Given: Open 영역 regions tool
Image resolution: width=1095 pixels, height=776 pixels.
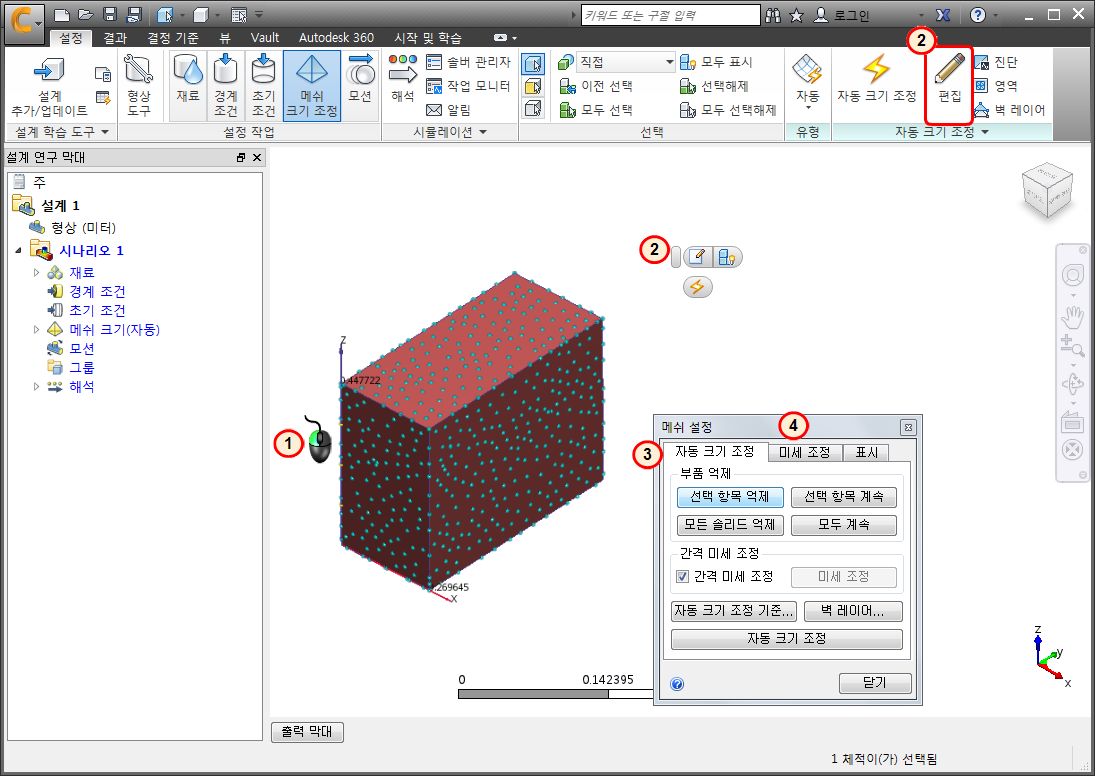Looking at the screenshot, I should [997, 86].
